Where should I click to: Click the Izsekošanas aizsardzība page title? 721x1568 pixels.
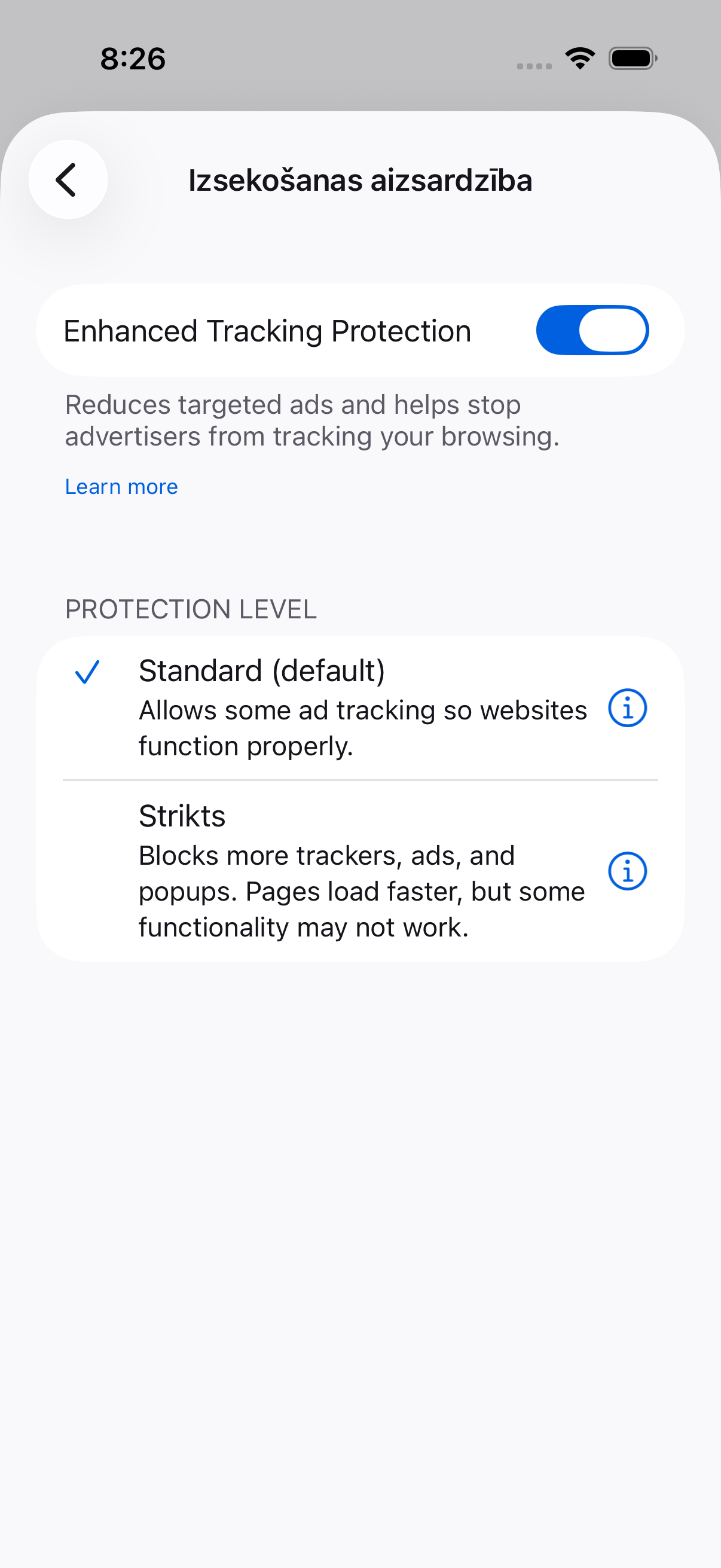360,180
